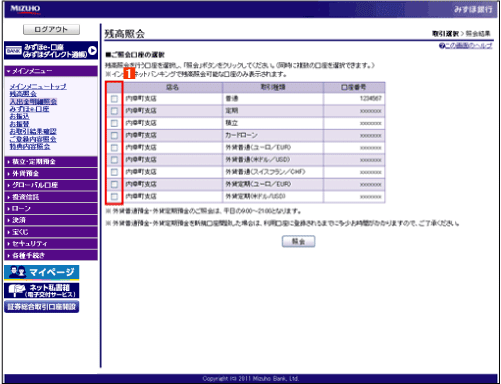Expand the 各種手続き menu

(51, 255)
